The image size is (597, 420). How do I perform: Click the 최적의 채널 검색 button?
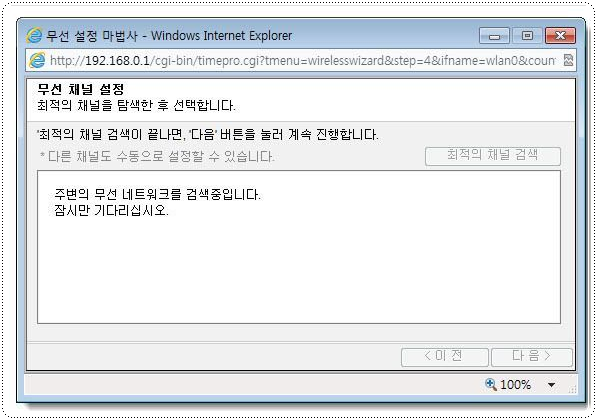click(493, 156)
